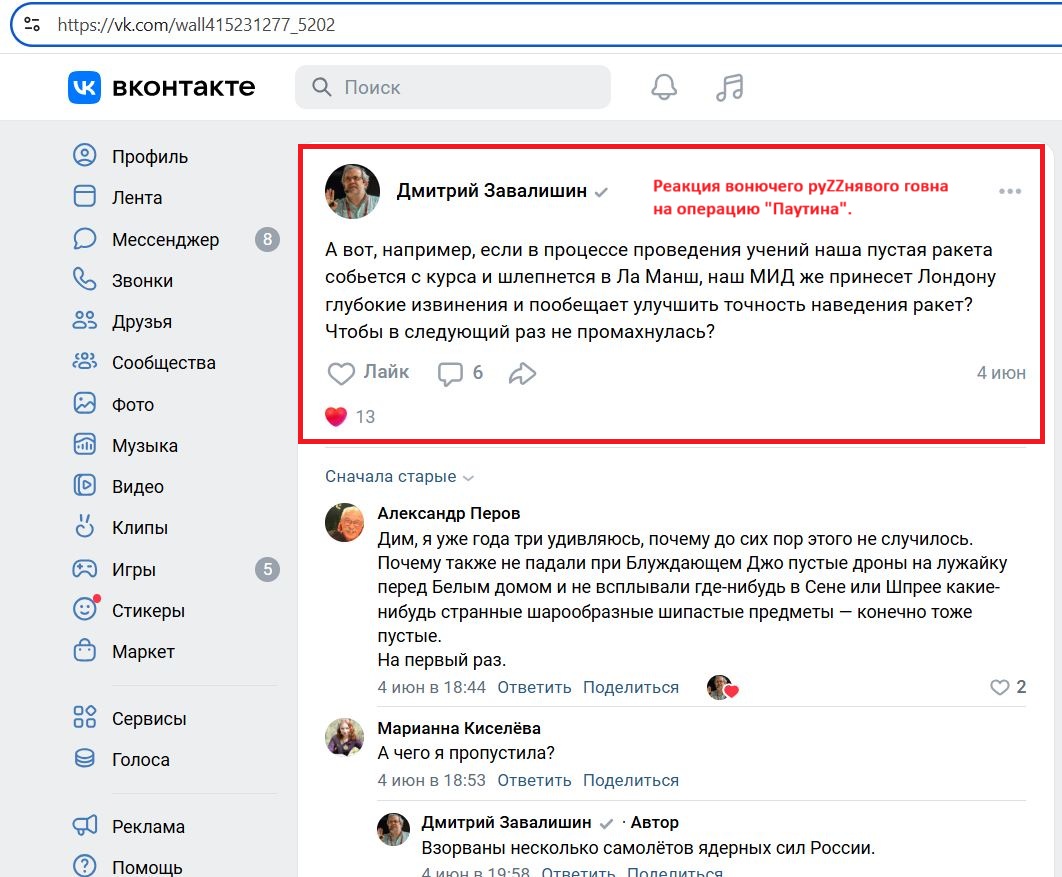
Task: Open the notifications bell icon
Action: [x=664, y=87]
